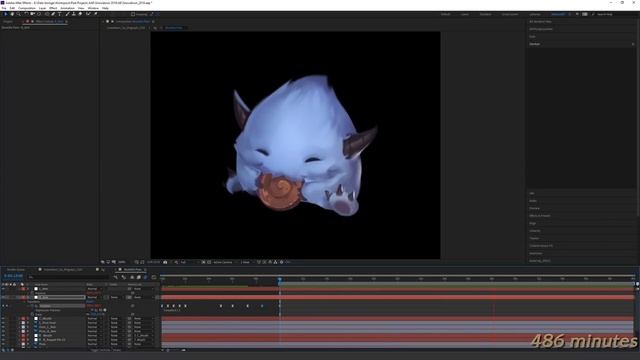Click the current time display in timeline
Screen dimensions: 640x360
13,276
